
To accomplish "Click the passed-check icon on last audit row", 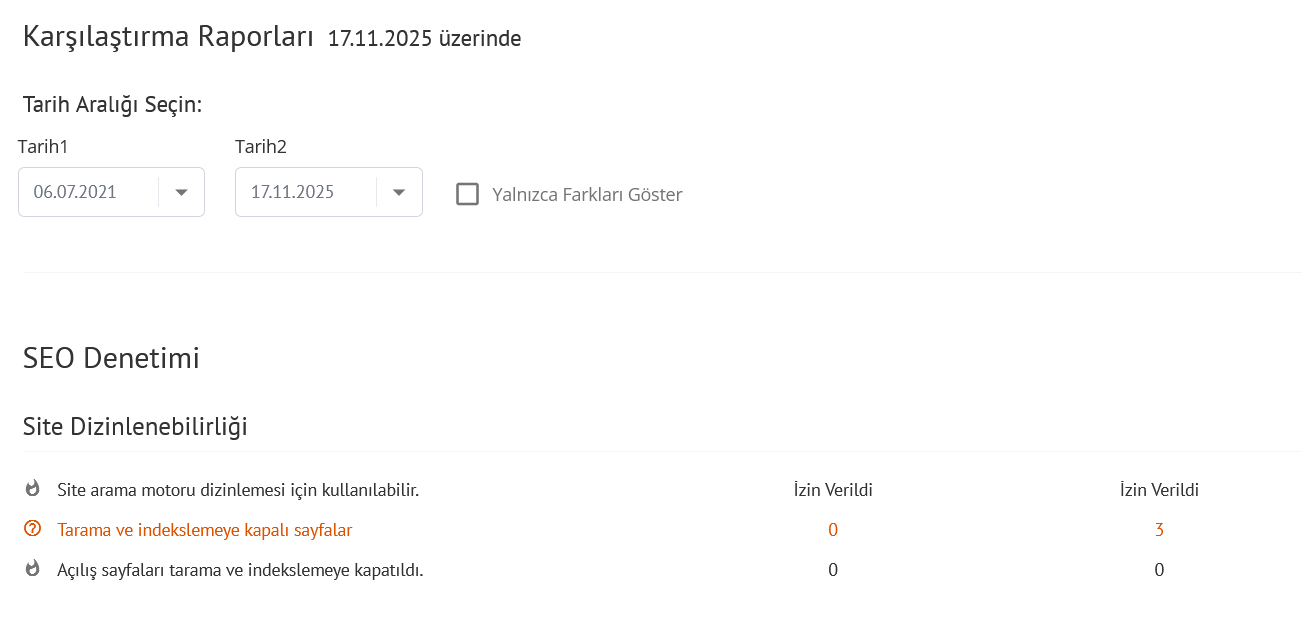I will pyautogui.click(x=31, y=569).
